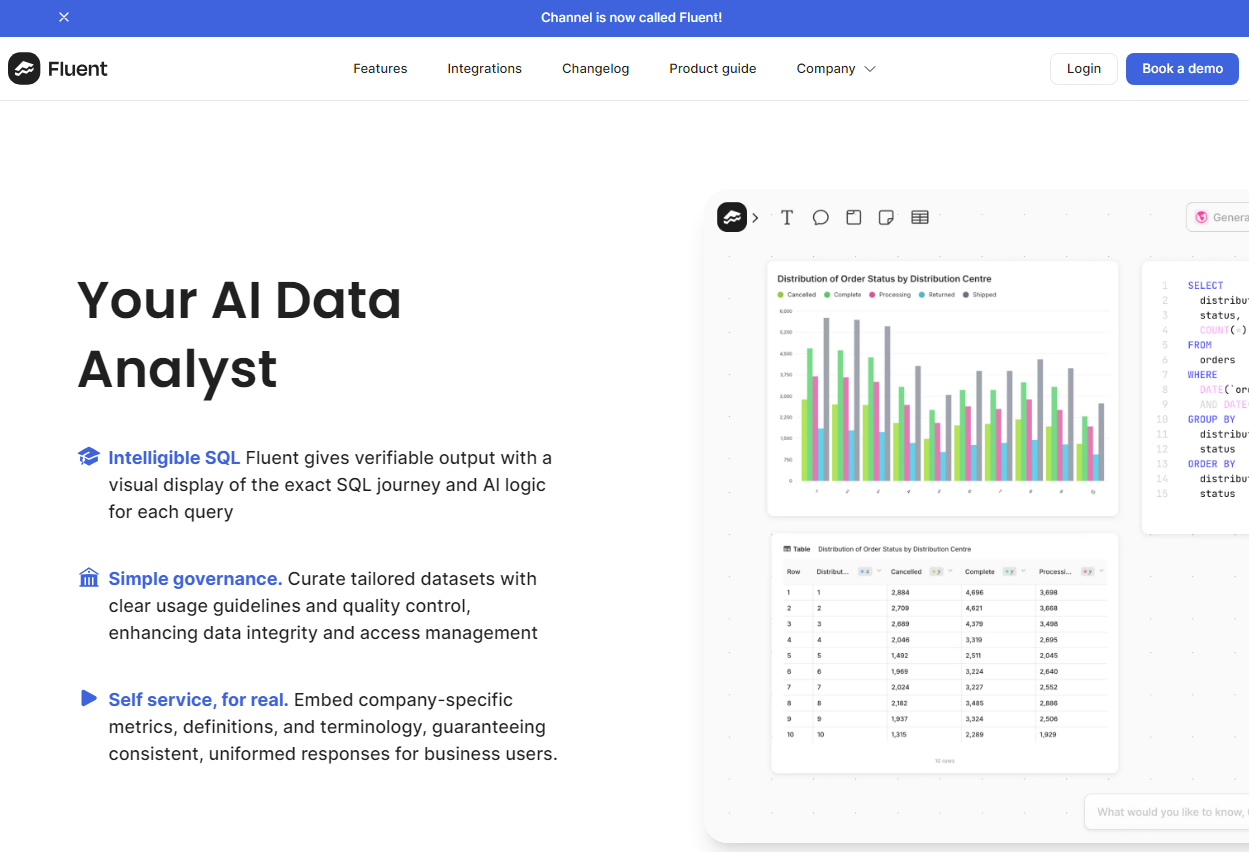The width and height of the screenshot is (1249, 852).
Task: Navigate to the Product guide
Action: point(713,69)
